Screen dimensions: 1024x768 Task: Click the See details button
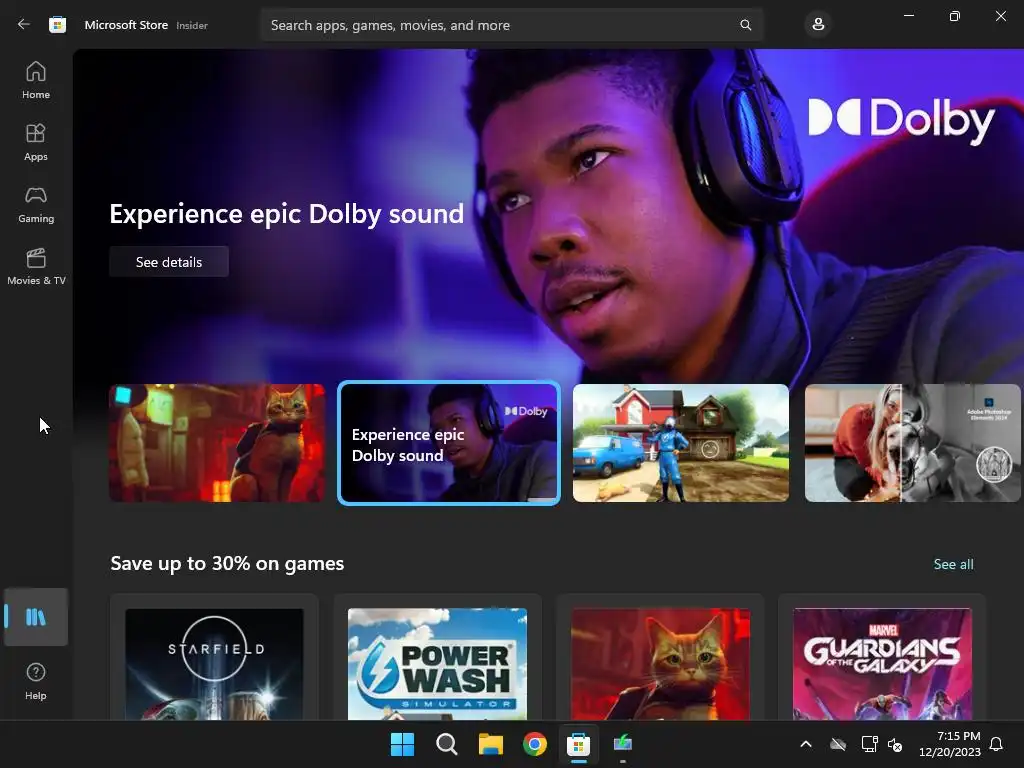click(x=169, y=262)
